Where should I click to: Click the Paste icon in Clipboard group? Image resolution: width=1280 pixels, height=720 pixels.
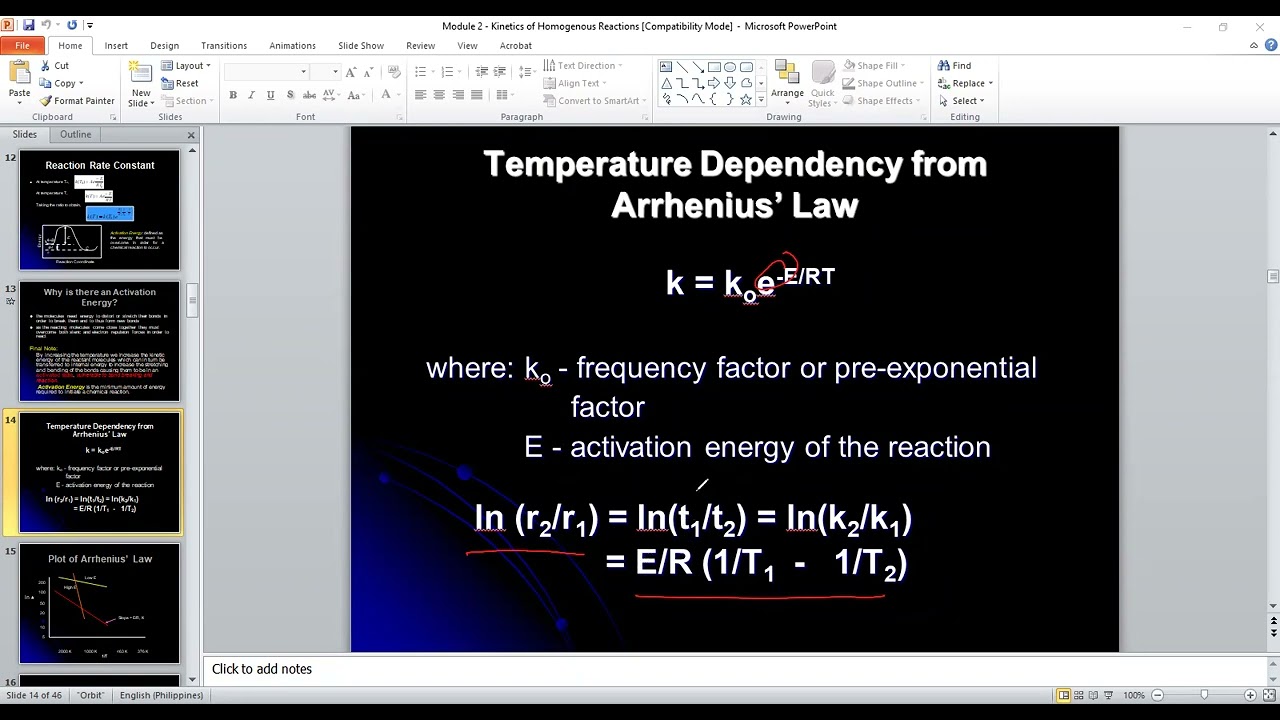[19, 72]
